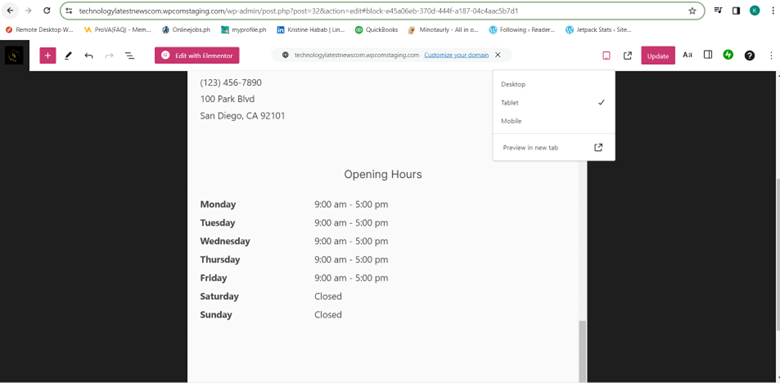Viewport: 780px width, 387px height.
Task: Choose Tablet in the preview menu
Action: point(554,102)
